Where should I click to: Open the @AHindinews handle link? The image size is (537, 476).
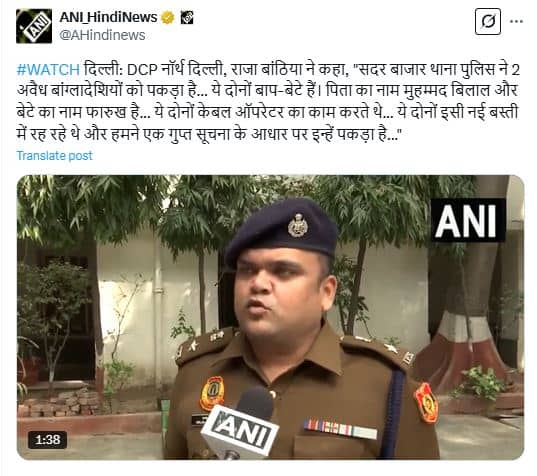coord(102,35)
